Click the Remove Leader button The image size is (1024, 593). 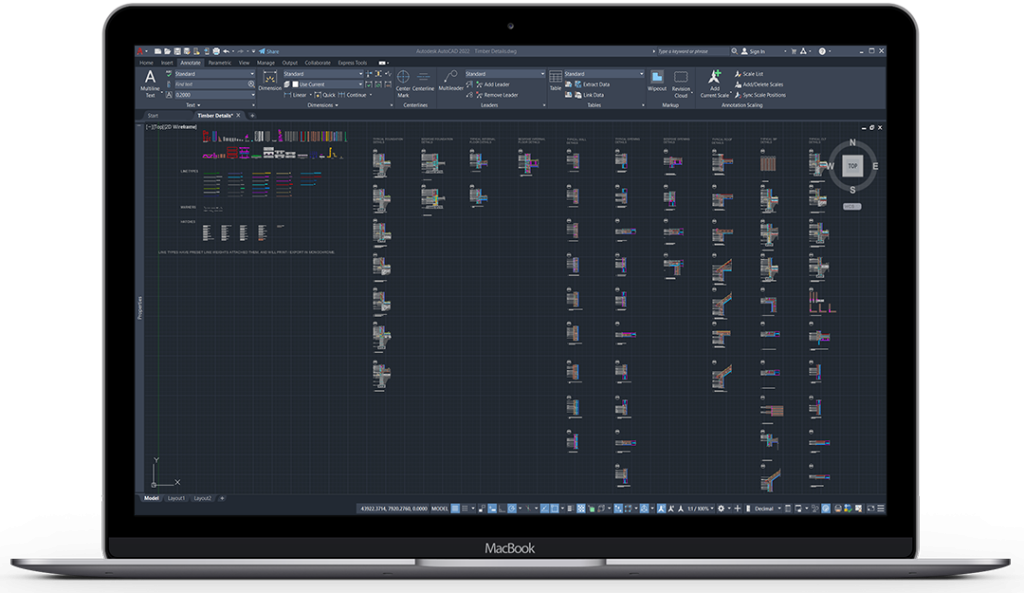click(x=496, y=95)
